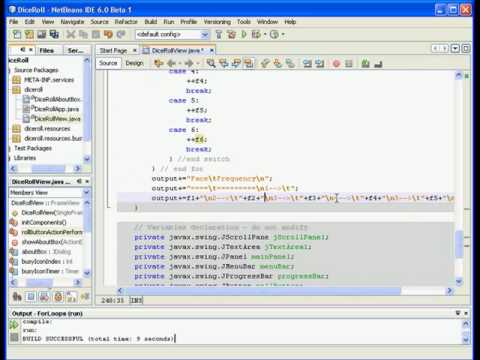The width and height of the screenshot is (480, 360).
Task: Click the Shift Line Left icon
Action: click(307, 63)
